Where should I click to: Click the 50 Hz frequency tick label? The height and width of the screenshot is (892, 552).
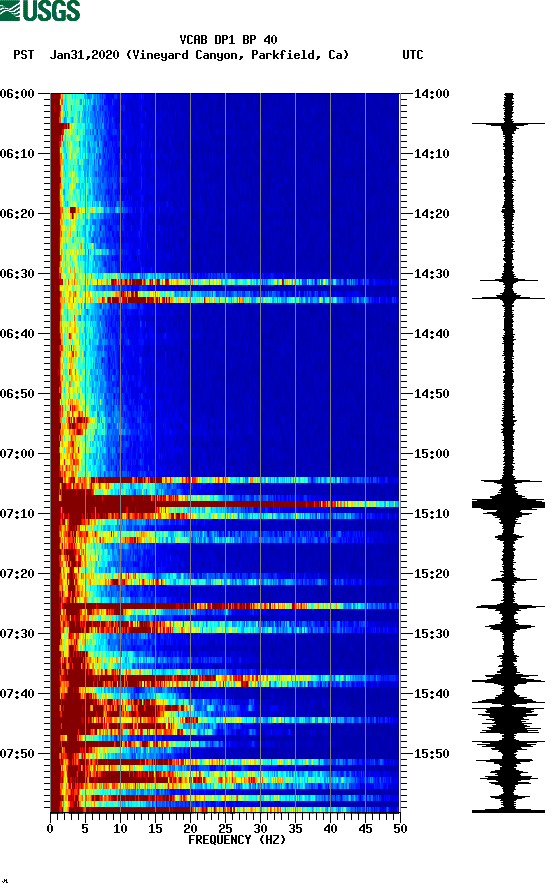pos(400,829)
